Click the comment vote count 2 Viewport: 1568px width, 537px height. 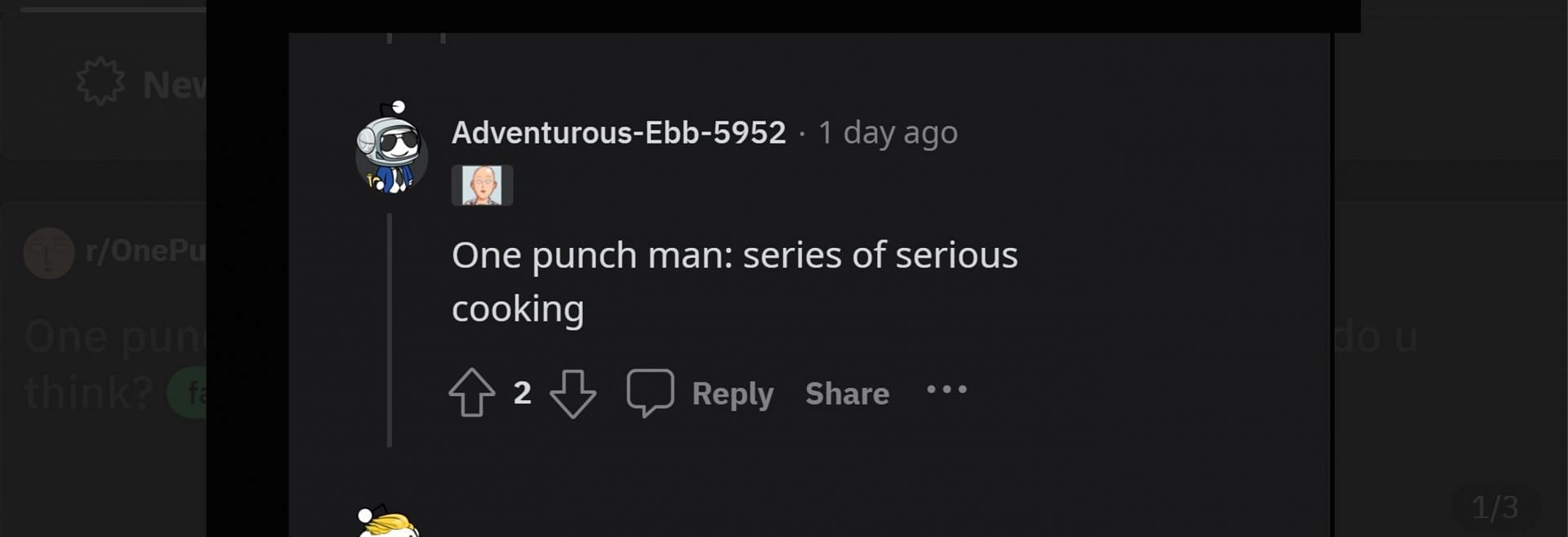click(x=523, y=393)
